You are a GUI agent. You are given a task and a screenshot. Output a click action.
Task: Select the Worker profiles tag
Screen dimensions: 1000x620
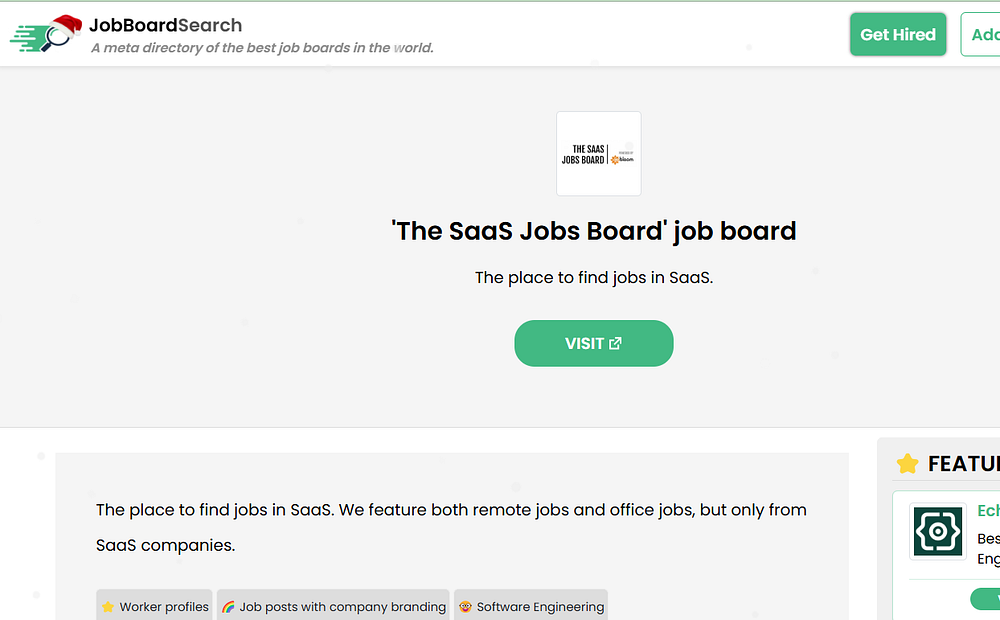tap(155, 606)
